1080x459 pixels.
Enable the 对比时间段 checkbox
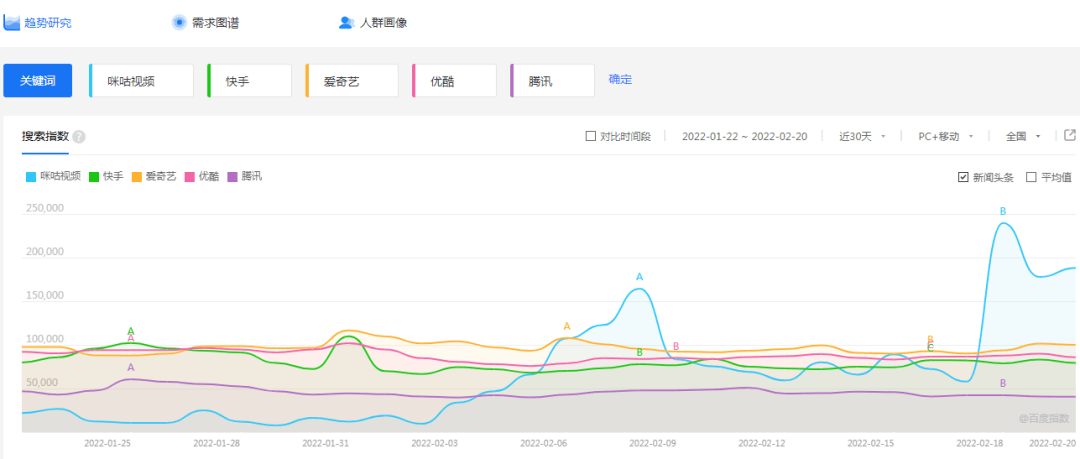[590, 136]
